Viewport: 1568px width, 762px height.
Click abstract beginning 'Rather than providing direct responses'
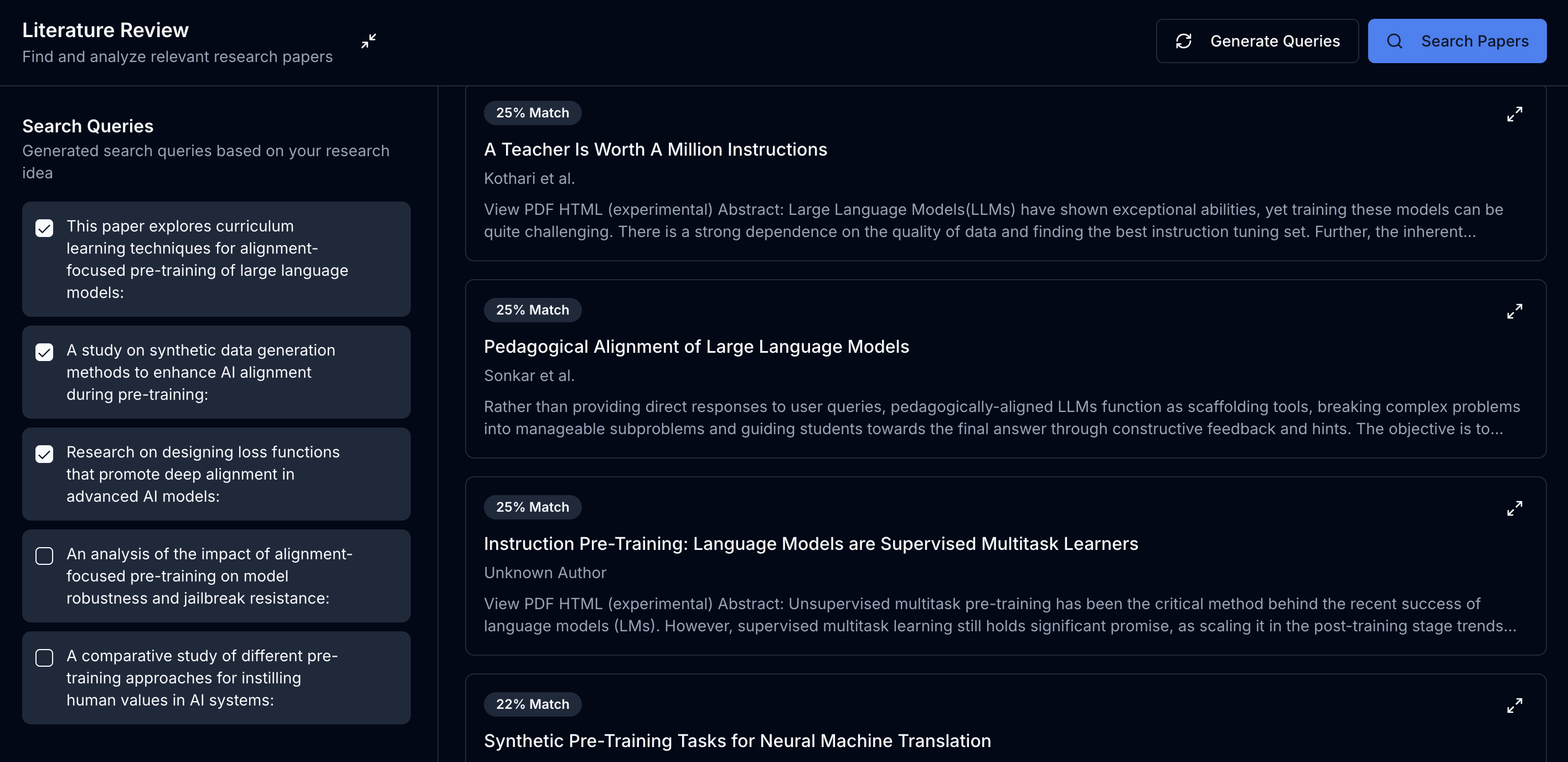tap(1002, 418)
